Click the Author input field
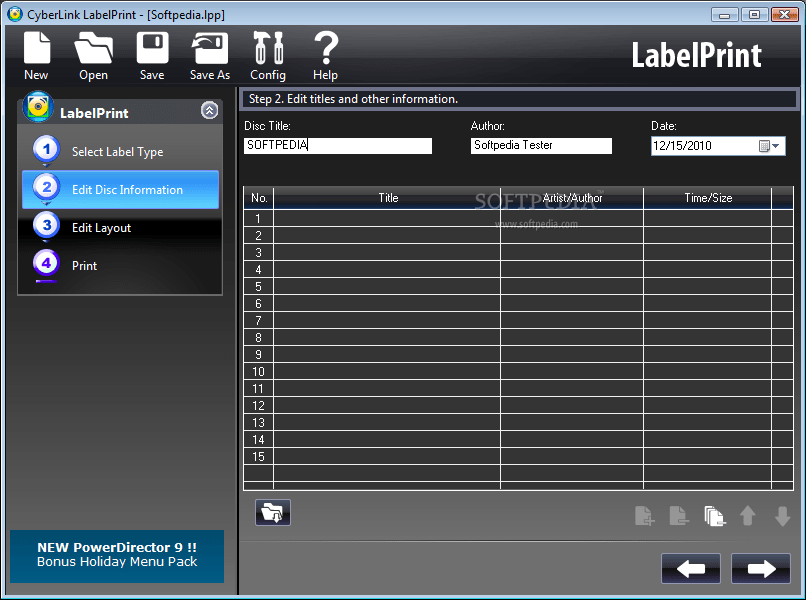This screenshot has height=600, width=806. 541,146
